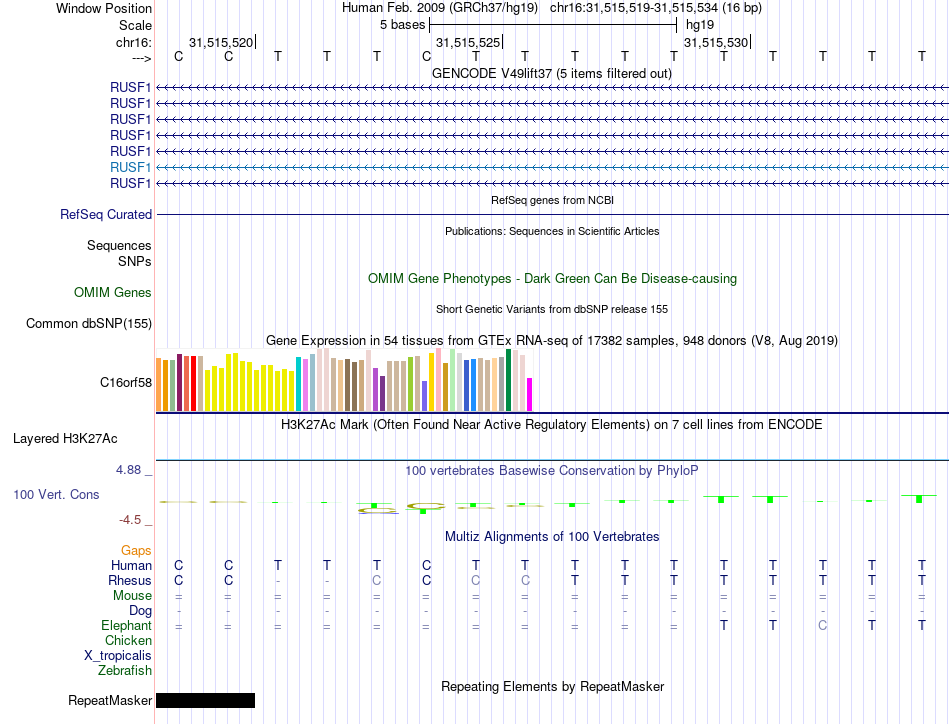This screenshot has height=724, width=950.
Task: Click the -4.5 conservation scale value
Action: click(x=130, y=520)
